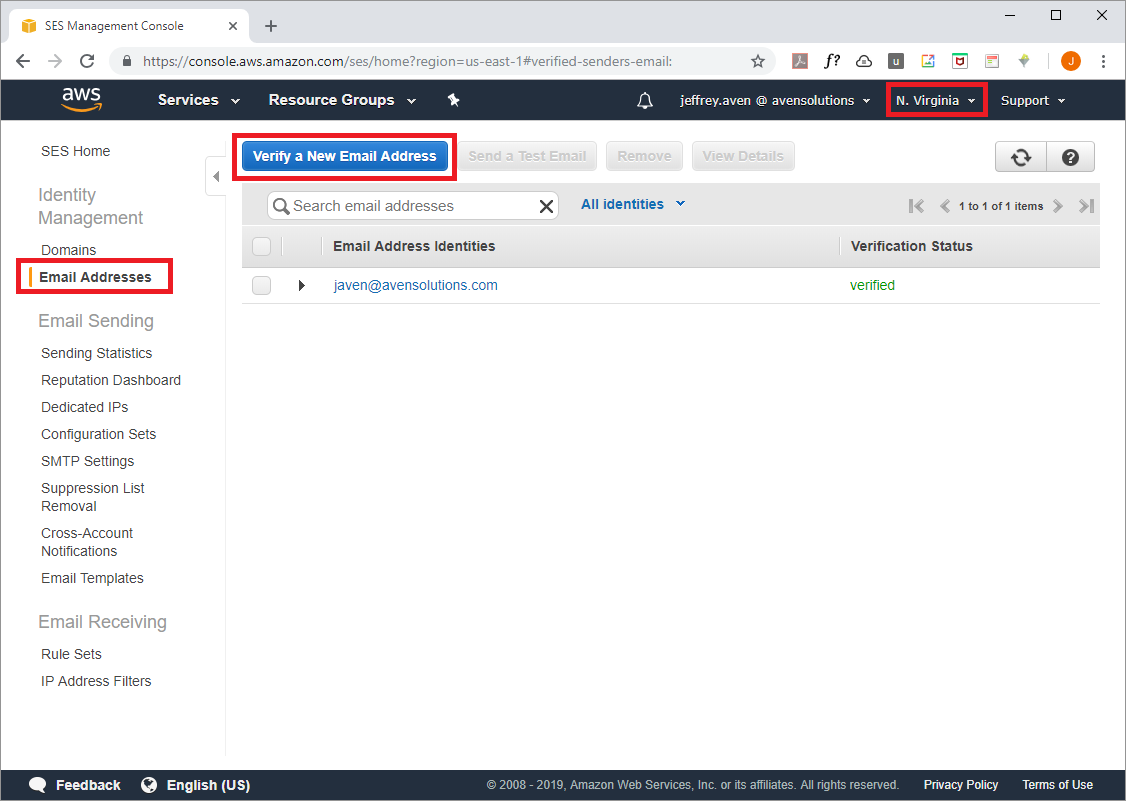
Task: Click the browser address bar URL
Action: tap(407, 61)
